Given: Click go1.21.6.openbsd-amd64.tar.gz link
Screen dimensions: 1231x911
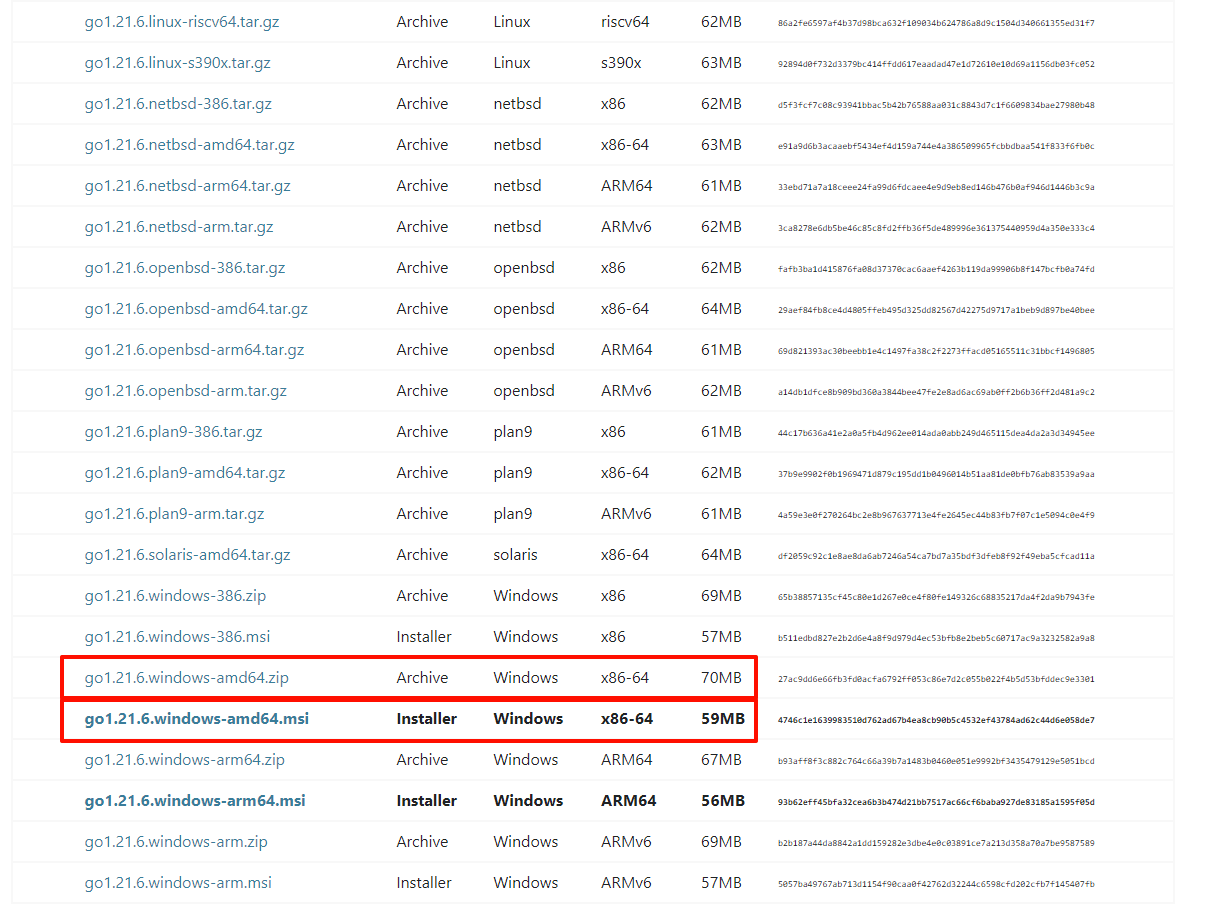Looking at the screenshot, I should 196,309.
